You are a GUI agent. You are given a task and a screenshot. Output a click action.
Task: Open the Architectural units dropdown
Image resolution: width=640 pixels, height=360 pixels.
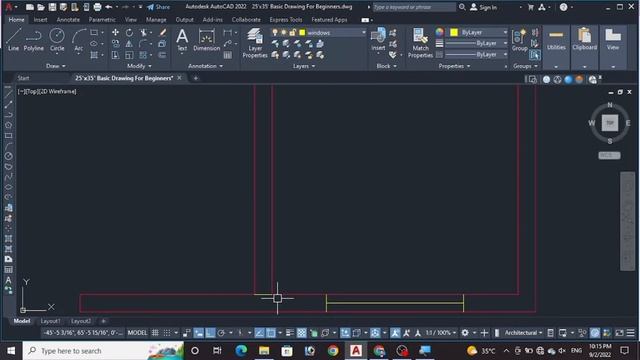[x=523, y=333]
